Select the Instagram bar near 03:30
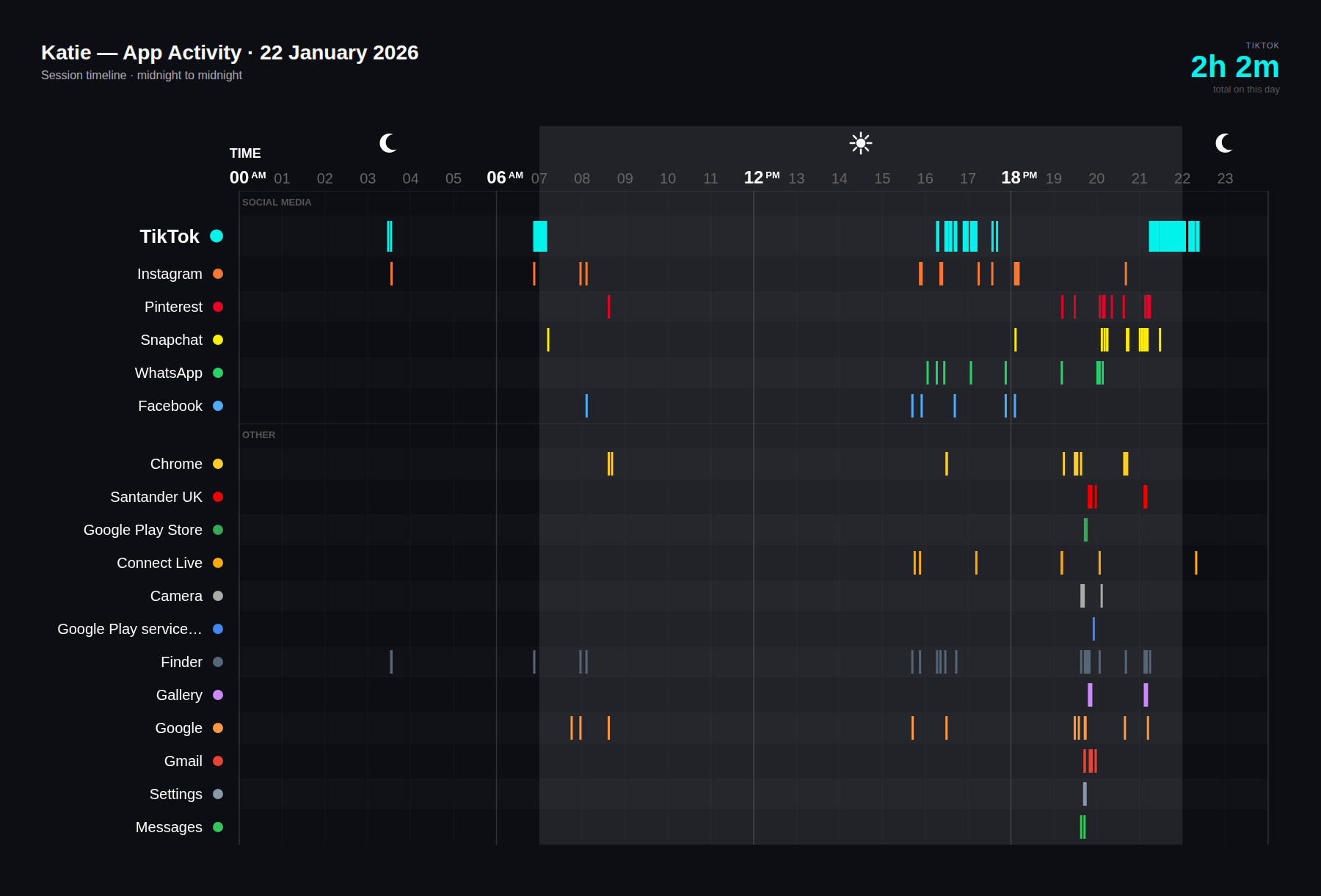Image resolution: width=1321 pixels, height=896 pixels. [391, 274]
